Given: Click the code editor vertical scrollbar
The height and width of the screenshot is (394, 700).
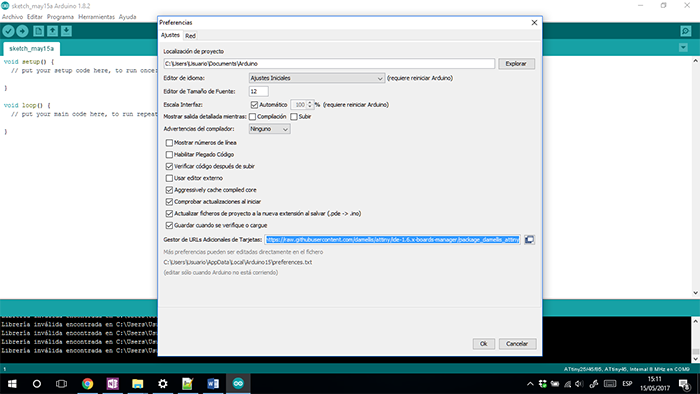Looking at the screenshot, I should pos(696,177).
